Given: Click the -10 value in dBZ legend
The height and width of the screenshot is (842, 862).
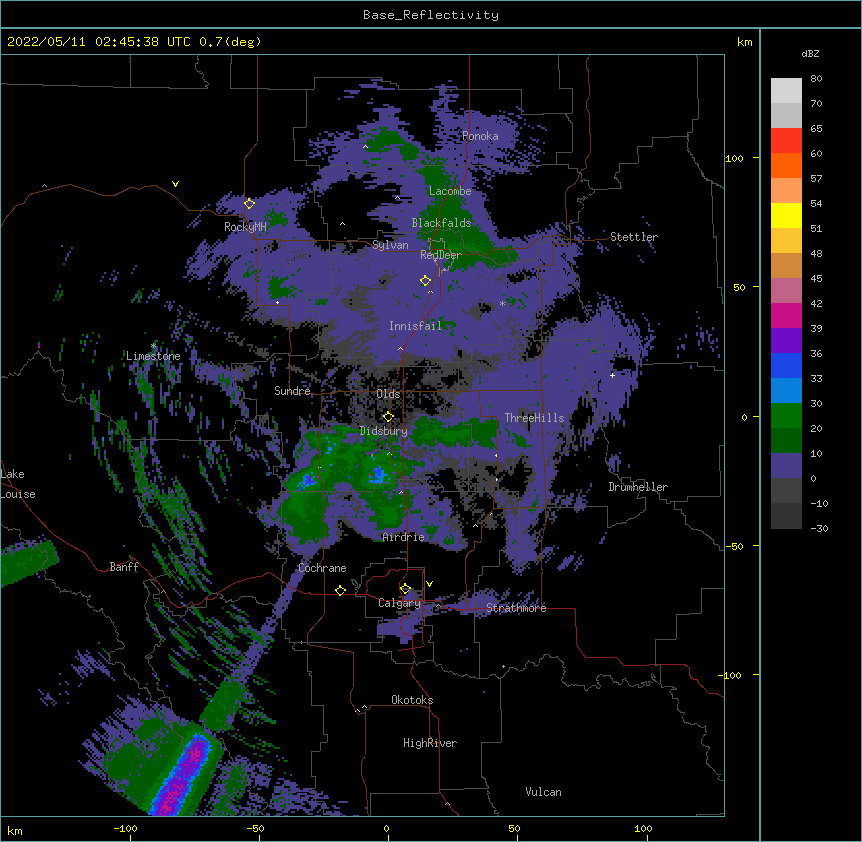Looking at the screenshot, I should point(819,503).
